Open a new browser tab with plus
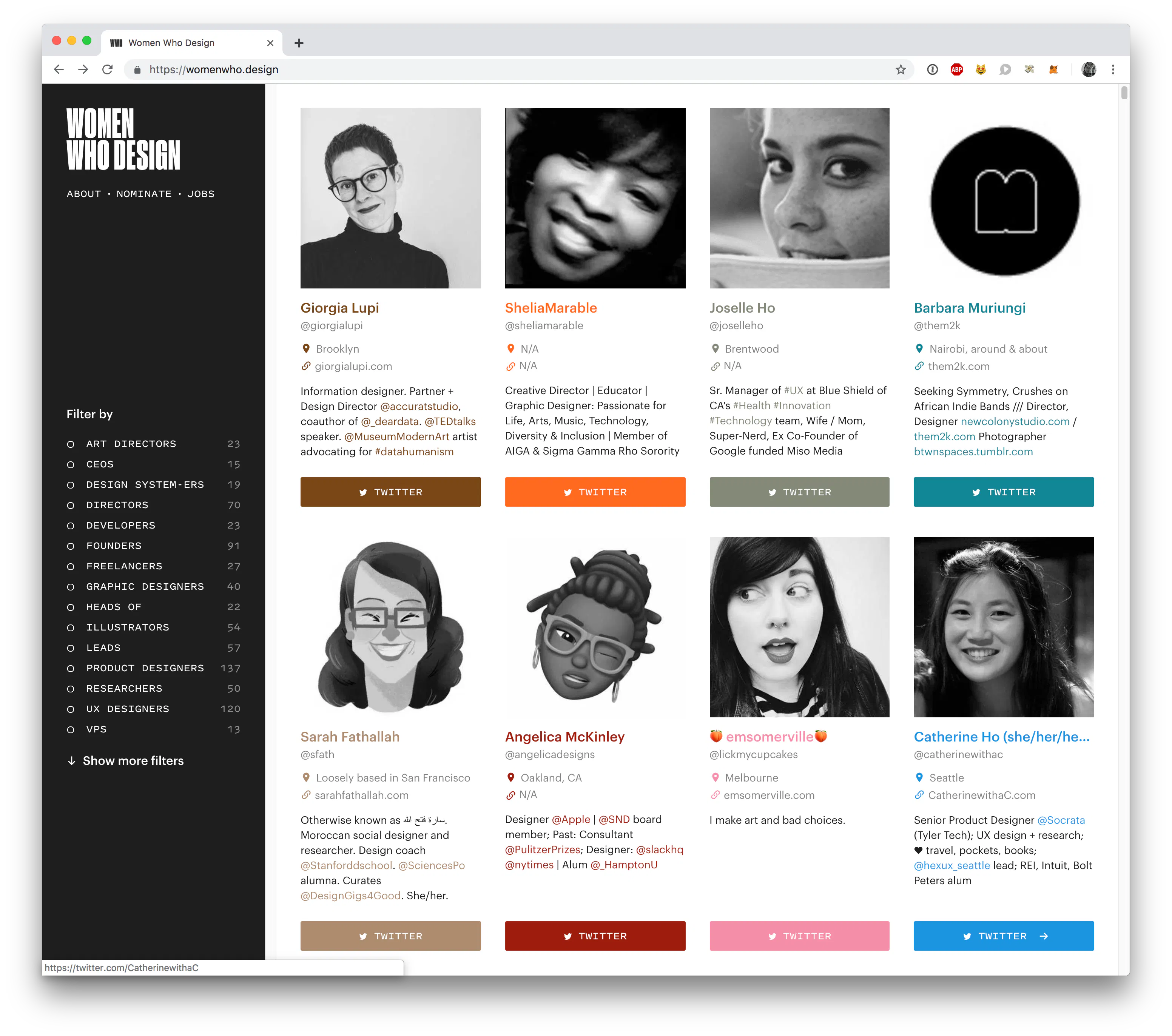Viewport: 1172px width, 1036px height. coord(299,43)
